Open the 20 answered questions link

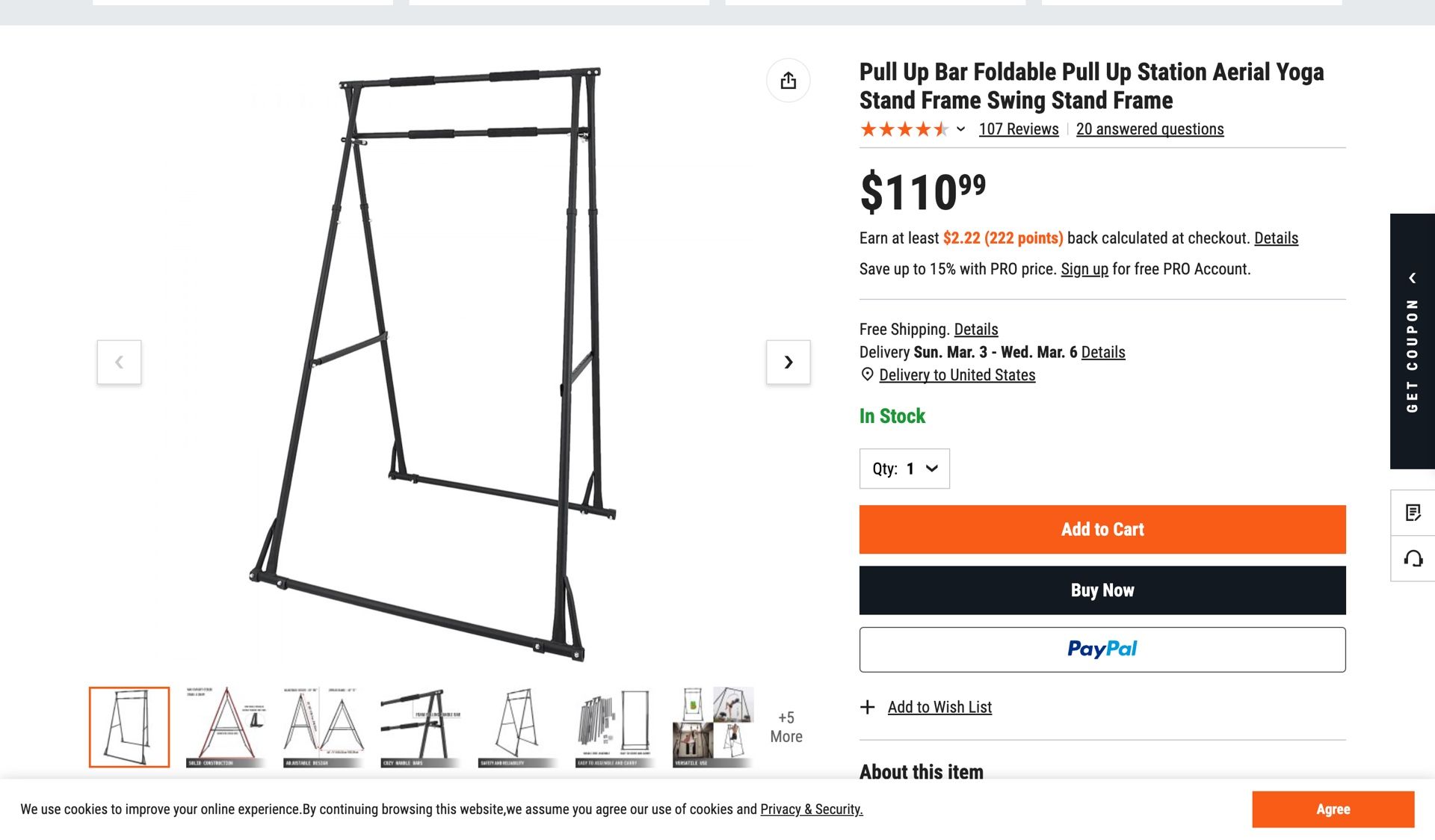(x=1149, y=129)
